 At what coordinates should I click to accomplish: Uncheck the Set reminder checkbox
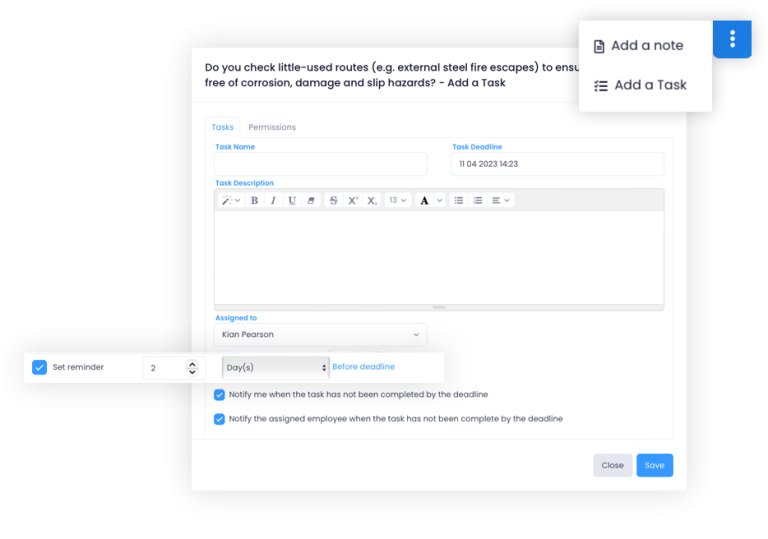click(40, 367)
